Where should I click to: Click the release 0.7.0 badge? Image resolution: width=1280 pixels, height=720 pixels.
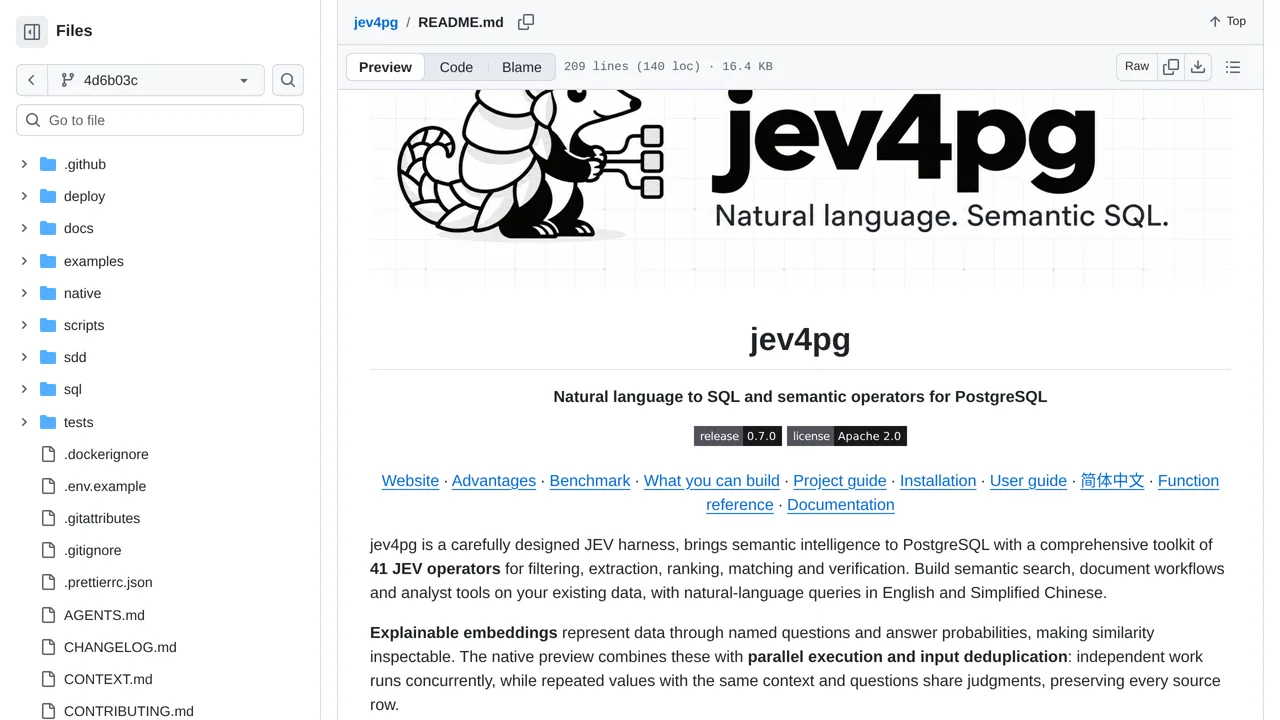738,436
